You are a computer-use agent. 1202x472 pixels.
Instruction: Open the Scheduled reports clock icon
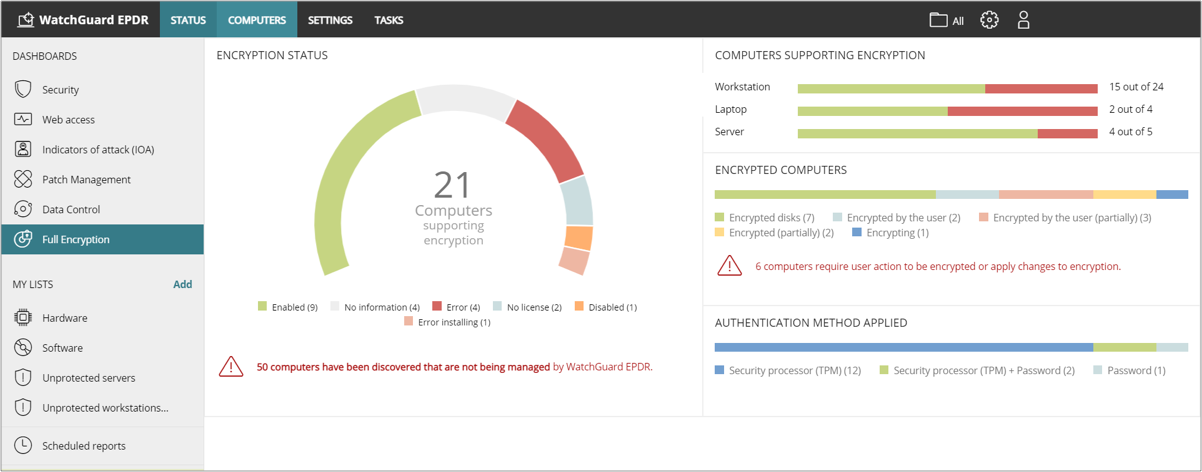[23, 446]
